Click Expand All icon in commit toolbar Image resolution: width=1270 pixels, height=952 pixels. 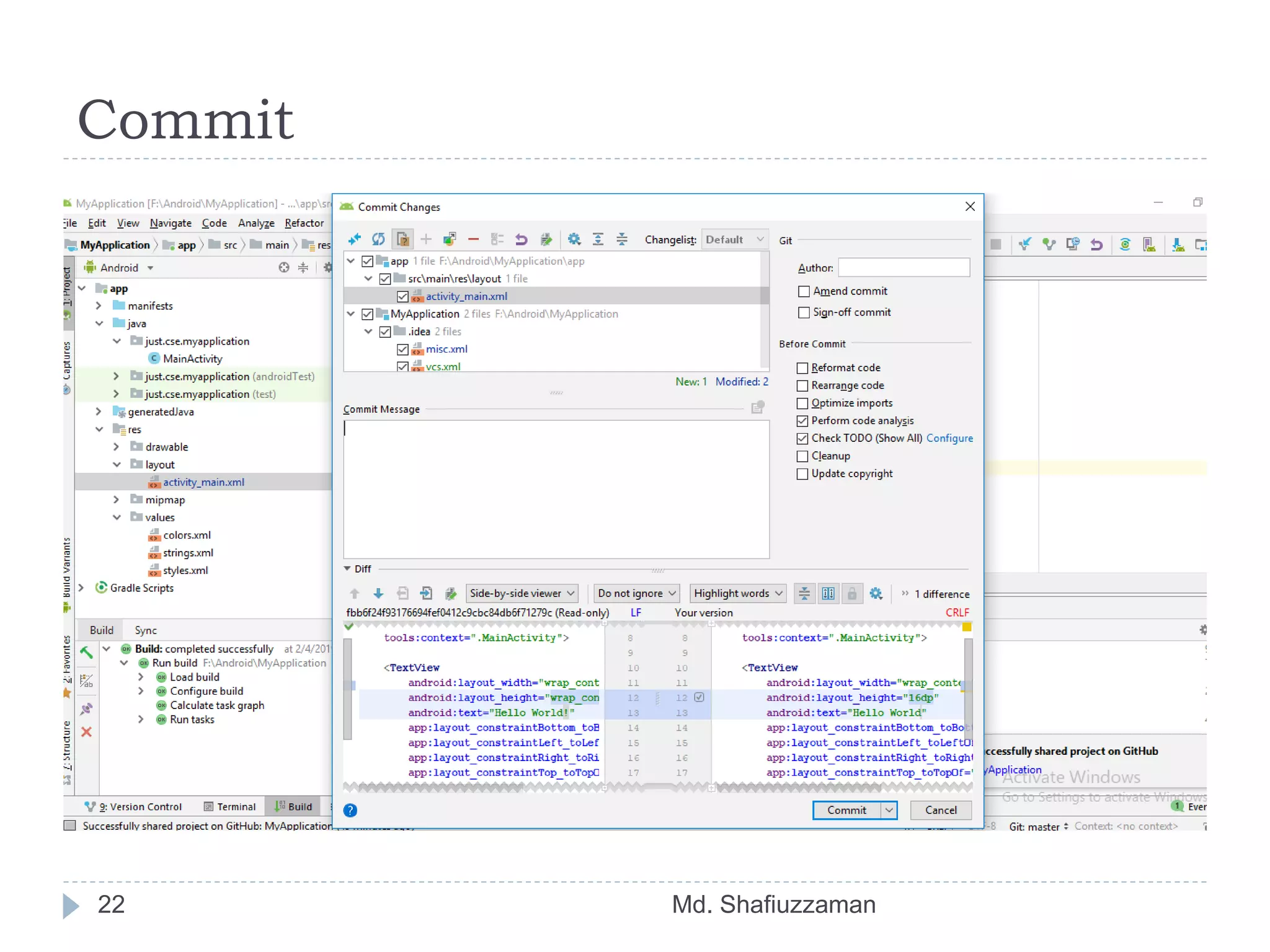(x=598, y=239)
